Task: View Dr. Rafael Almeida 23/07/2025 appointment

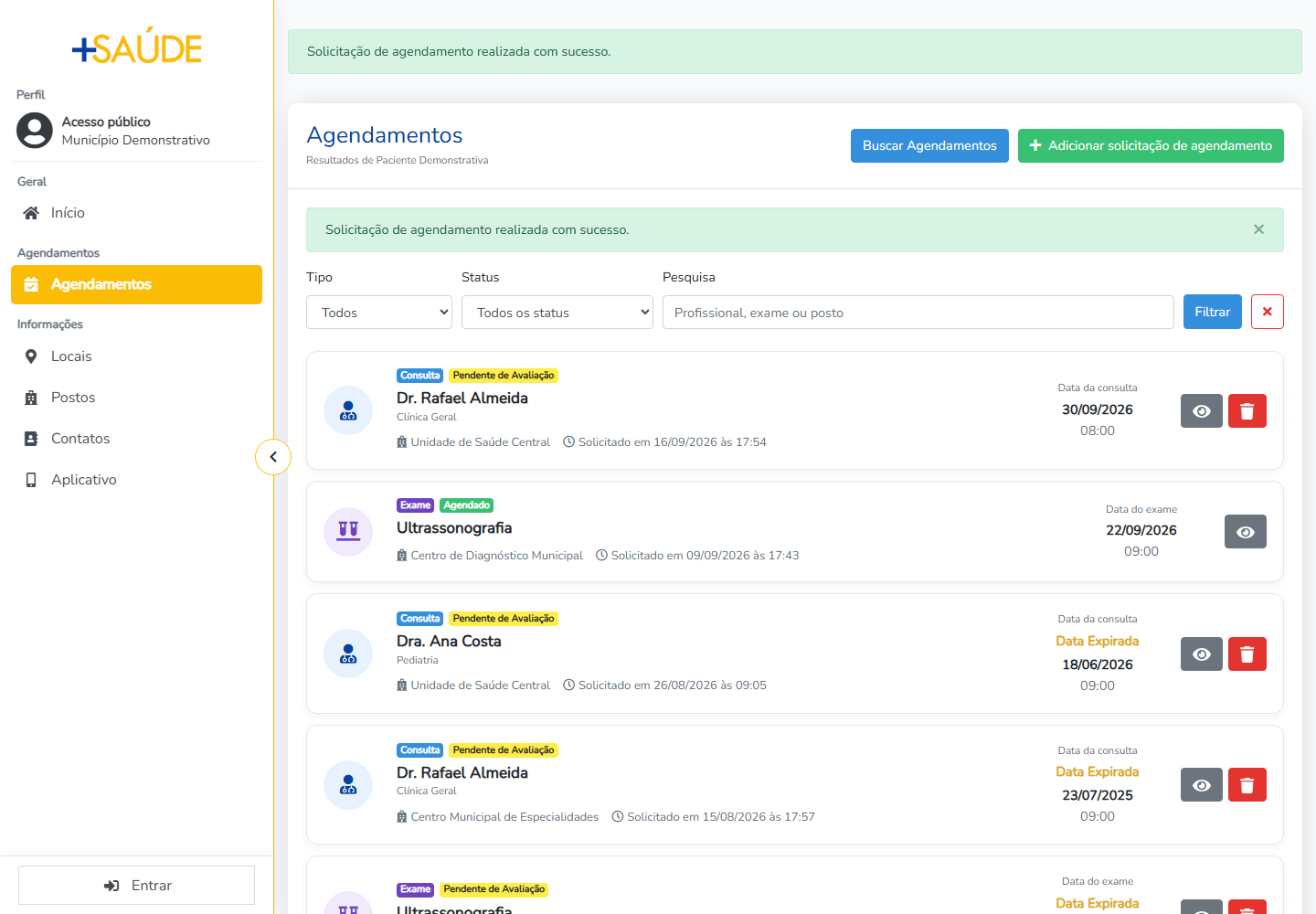Action: pos(1202,785)
